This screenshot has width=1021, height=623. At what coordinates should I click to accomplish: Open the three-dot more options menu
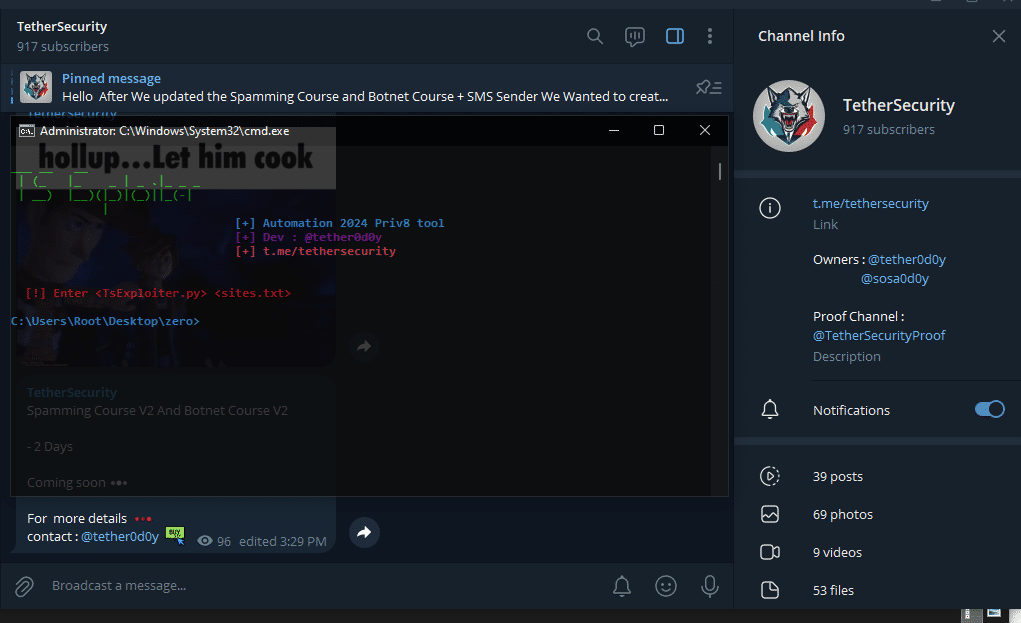point(710,36)
